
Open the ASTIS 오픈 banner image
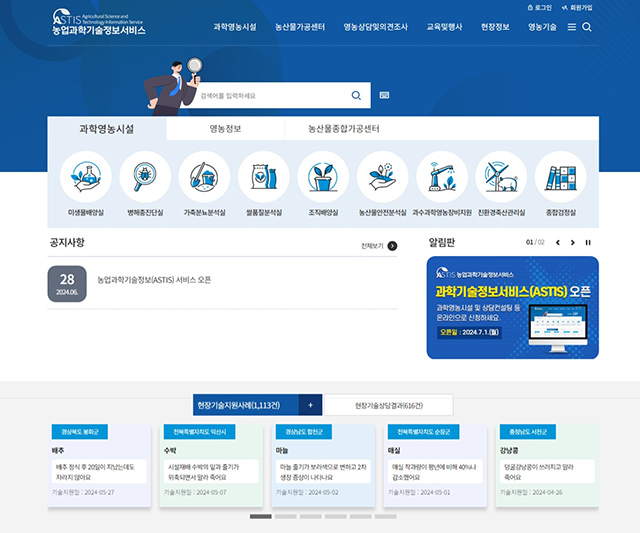[x=513, y=307]
